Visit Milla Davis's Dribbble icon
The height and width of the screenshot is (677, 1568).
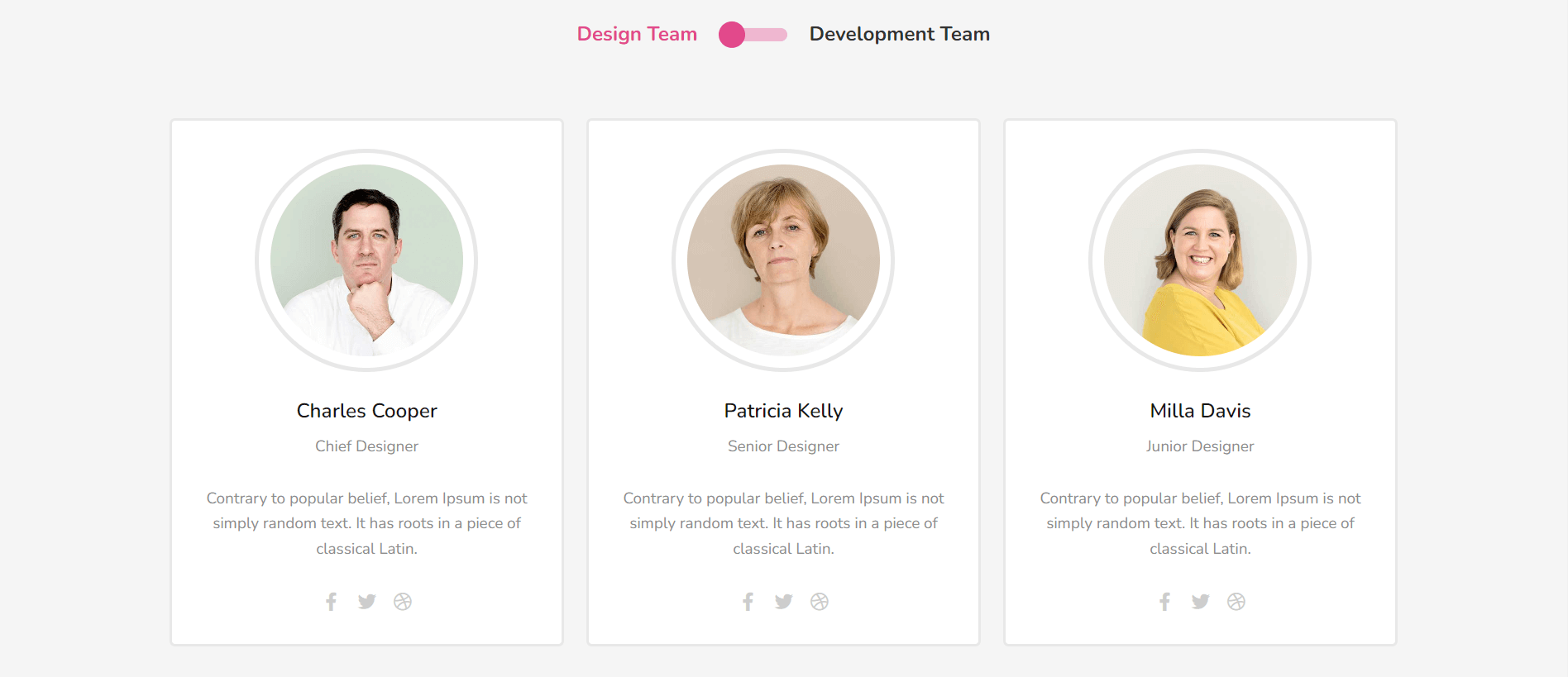pos(1236,602)
